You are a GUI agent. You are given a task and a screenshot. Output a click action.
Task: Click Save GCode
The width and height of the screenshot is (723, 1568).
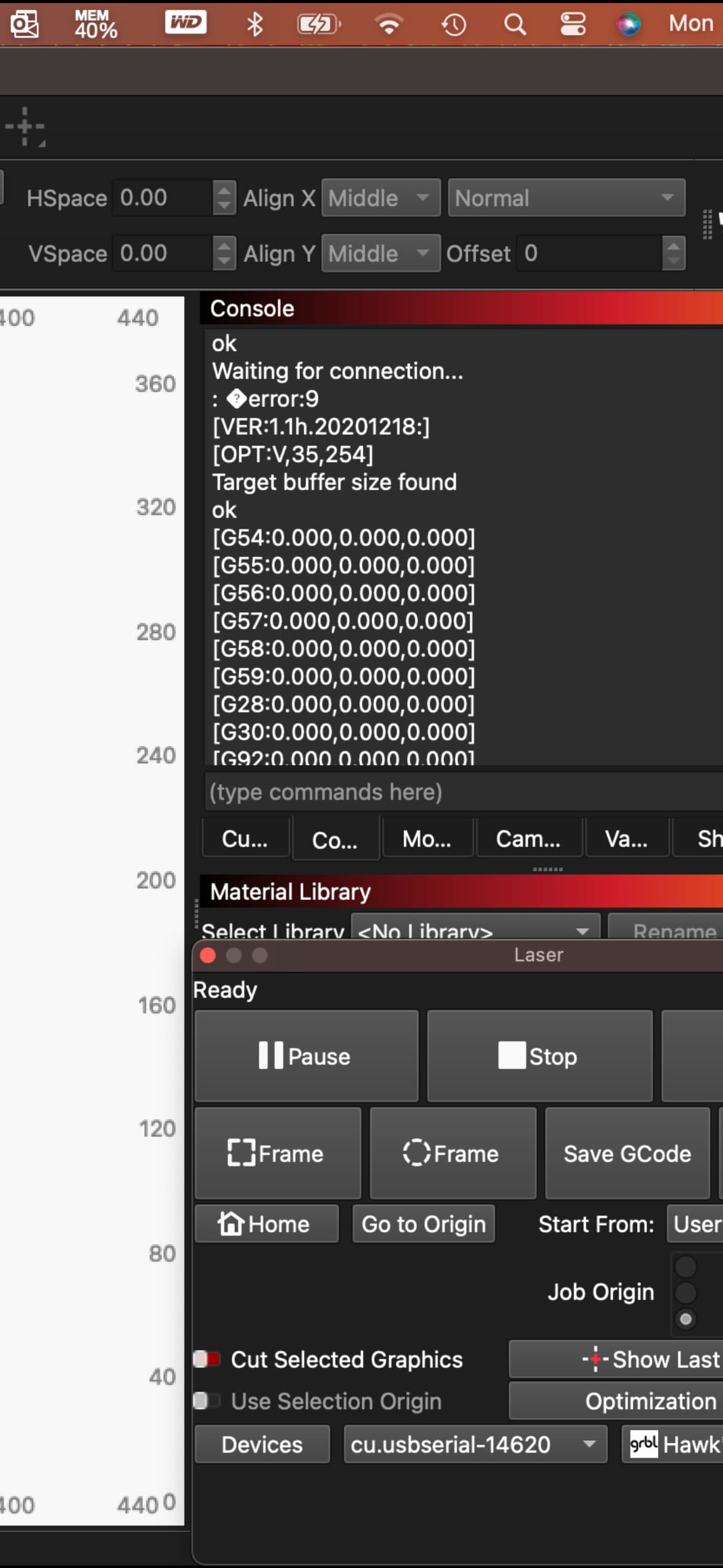tap(627, 1153)
